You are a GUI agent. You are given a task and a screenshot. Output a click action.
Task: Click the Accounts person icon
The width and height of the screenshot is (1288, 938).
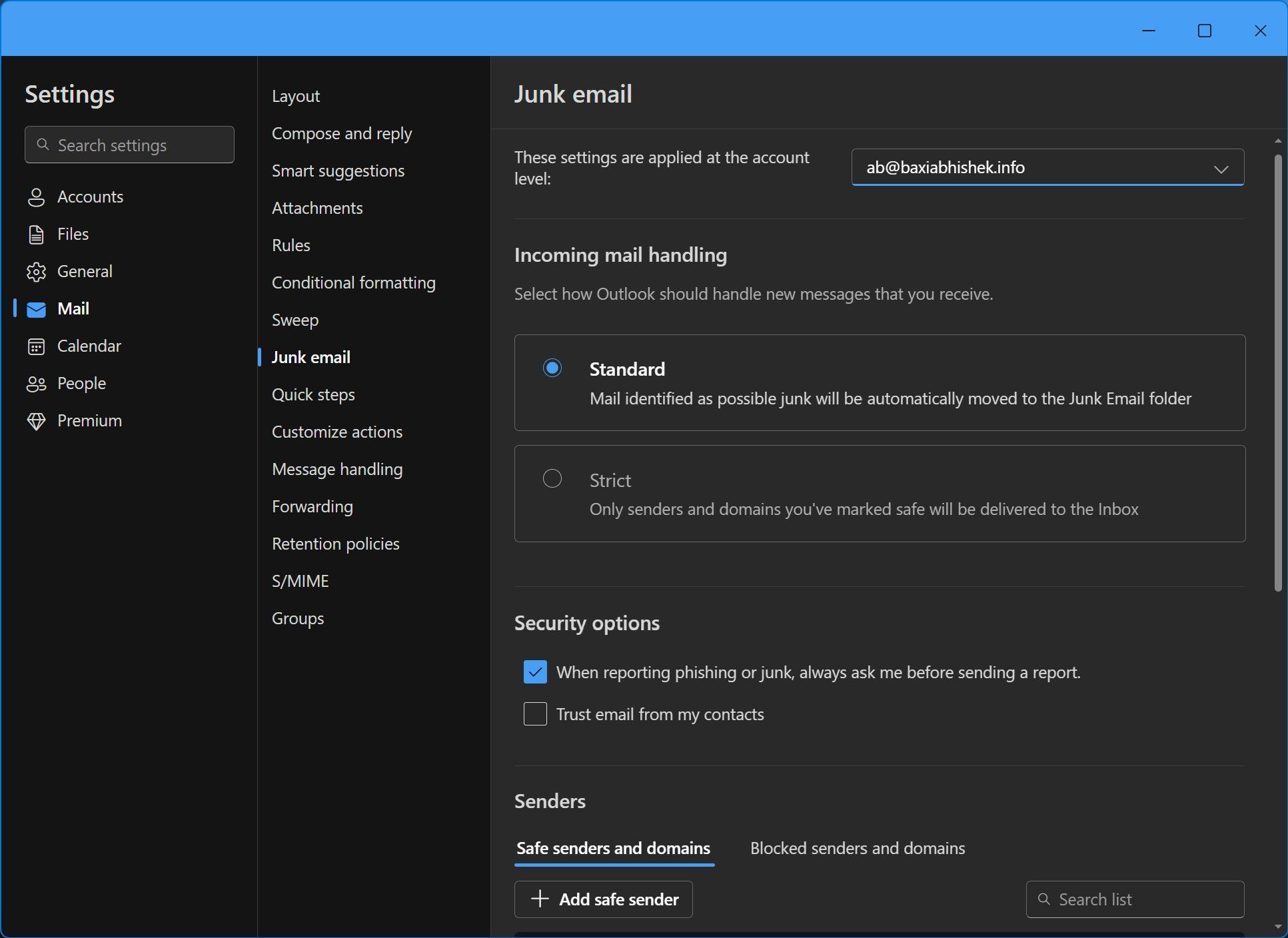click(x=36, y=197)
